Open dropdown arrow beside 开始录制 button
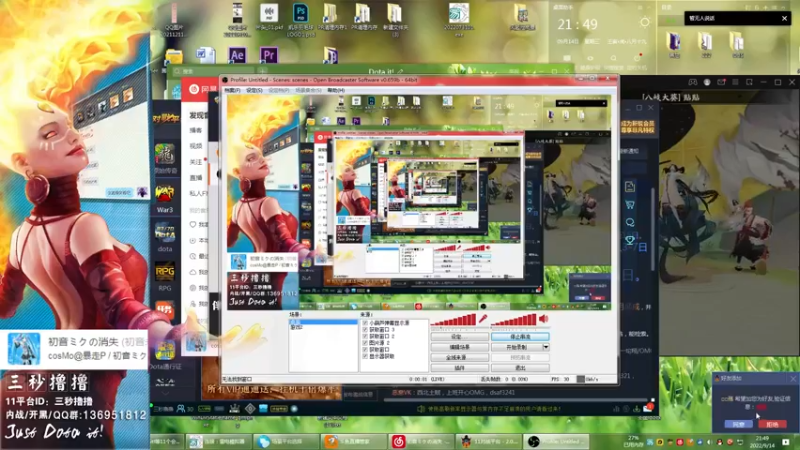The image size is (800, 450). point(546,347)
